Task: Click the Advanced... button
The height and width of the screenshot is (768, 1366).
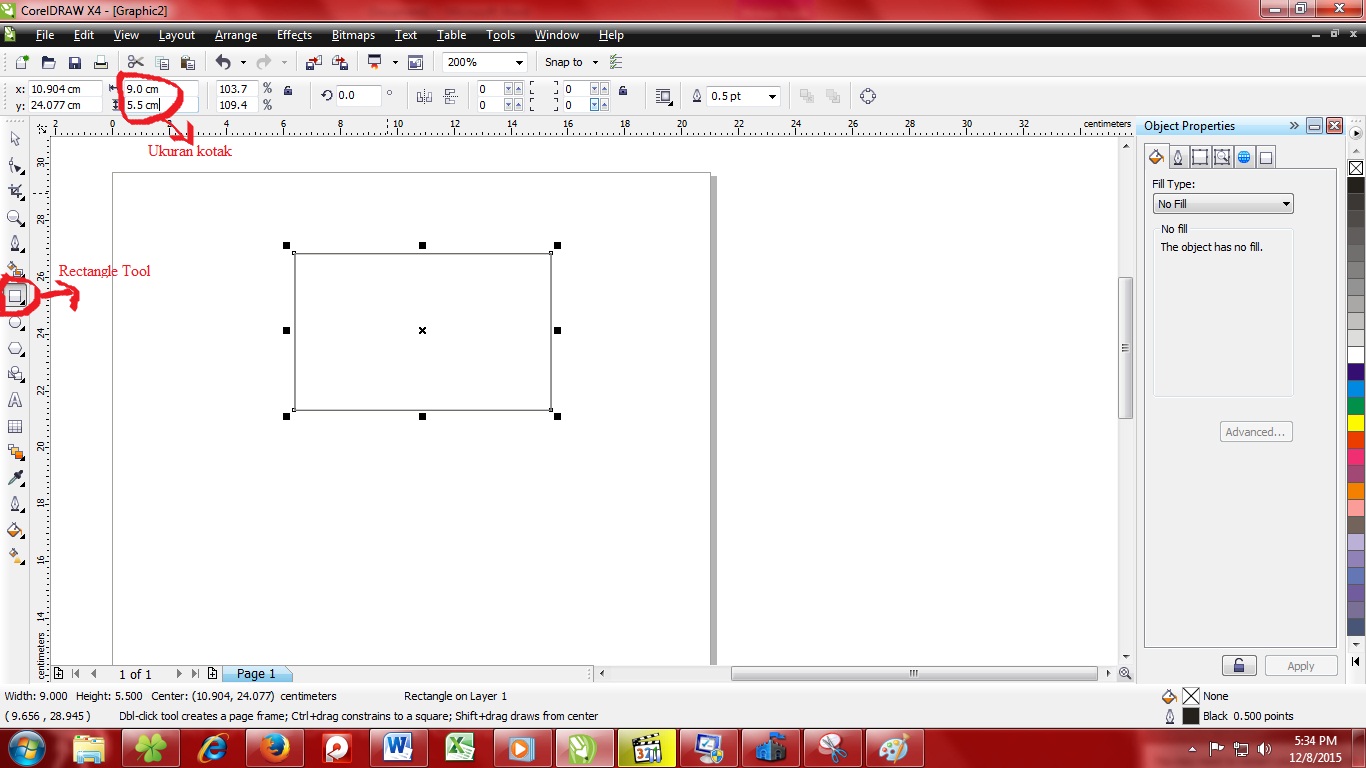Action: (x=1257, y=432)
